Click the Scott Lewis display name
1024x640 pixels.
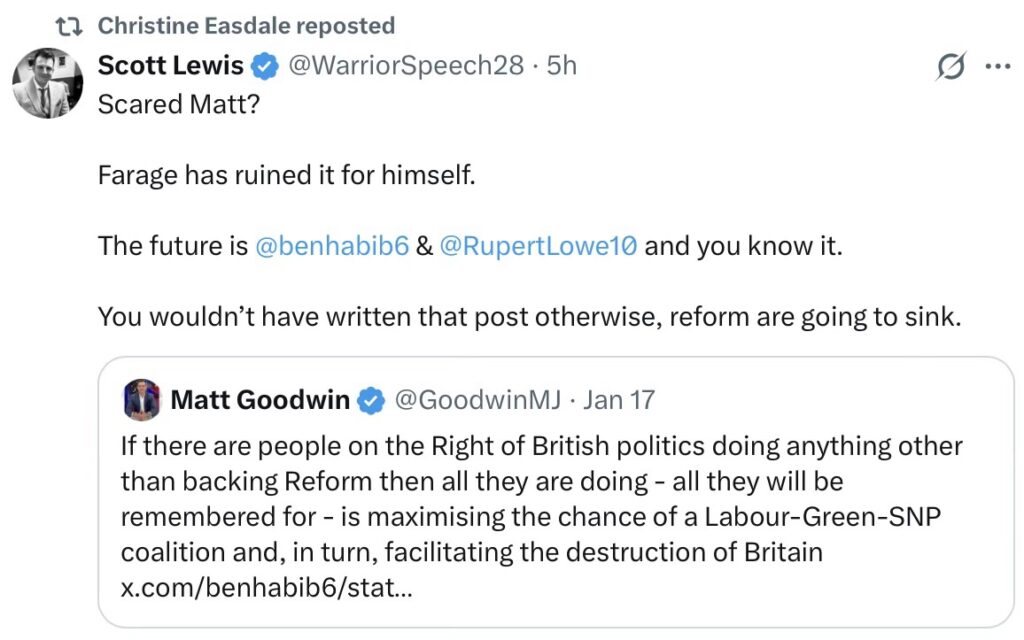pos(170,66)
